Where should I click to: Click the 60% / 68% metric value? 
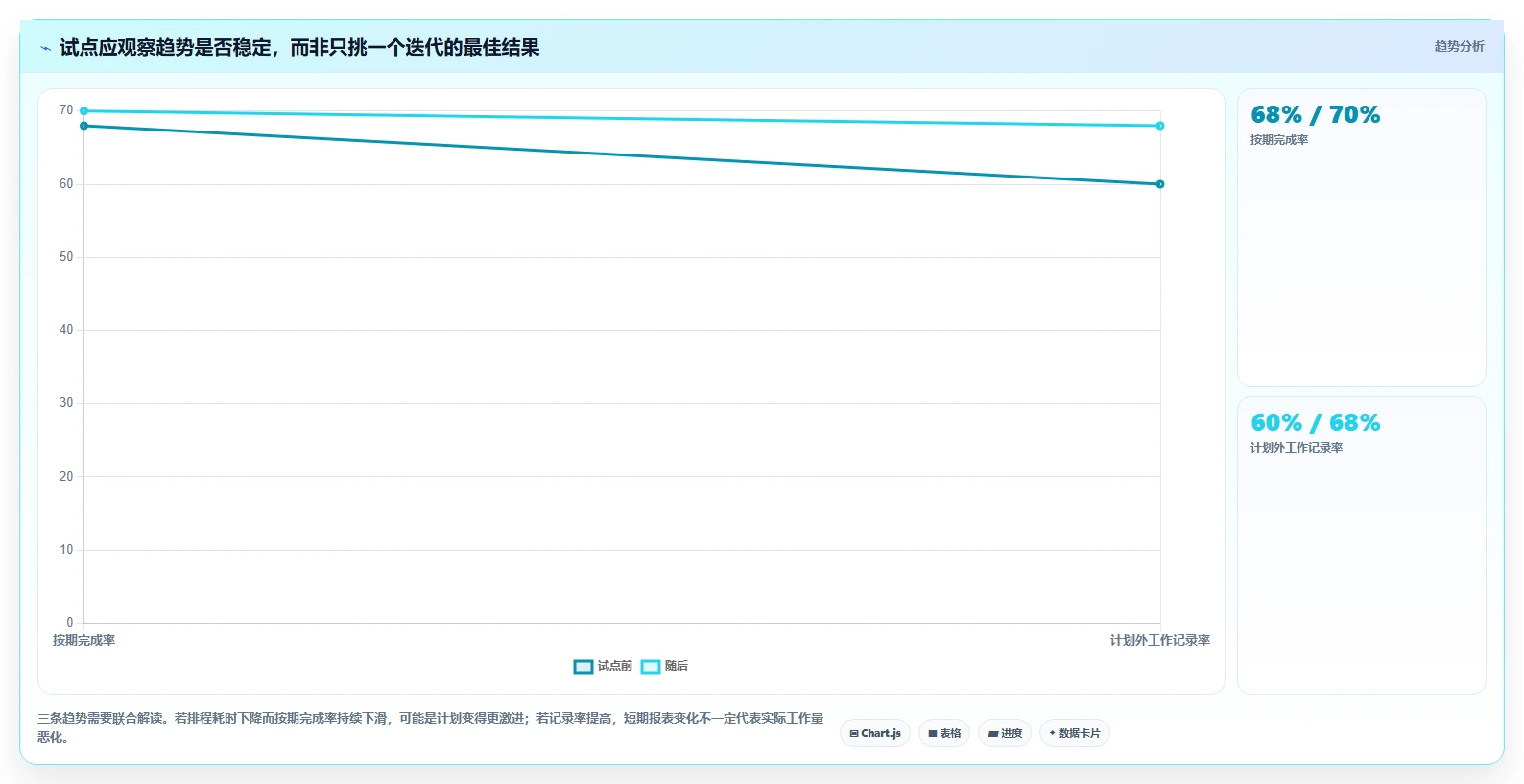(x=1315, y=423)
